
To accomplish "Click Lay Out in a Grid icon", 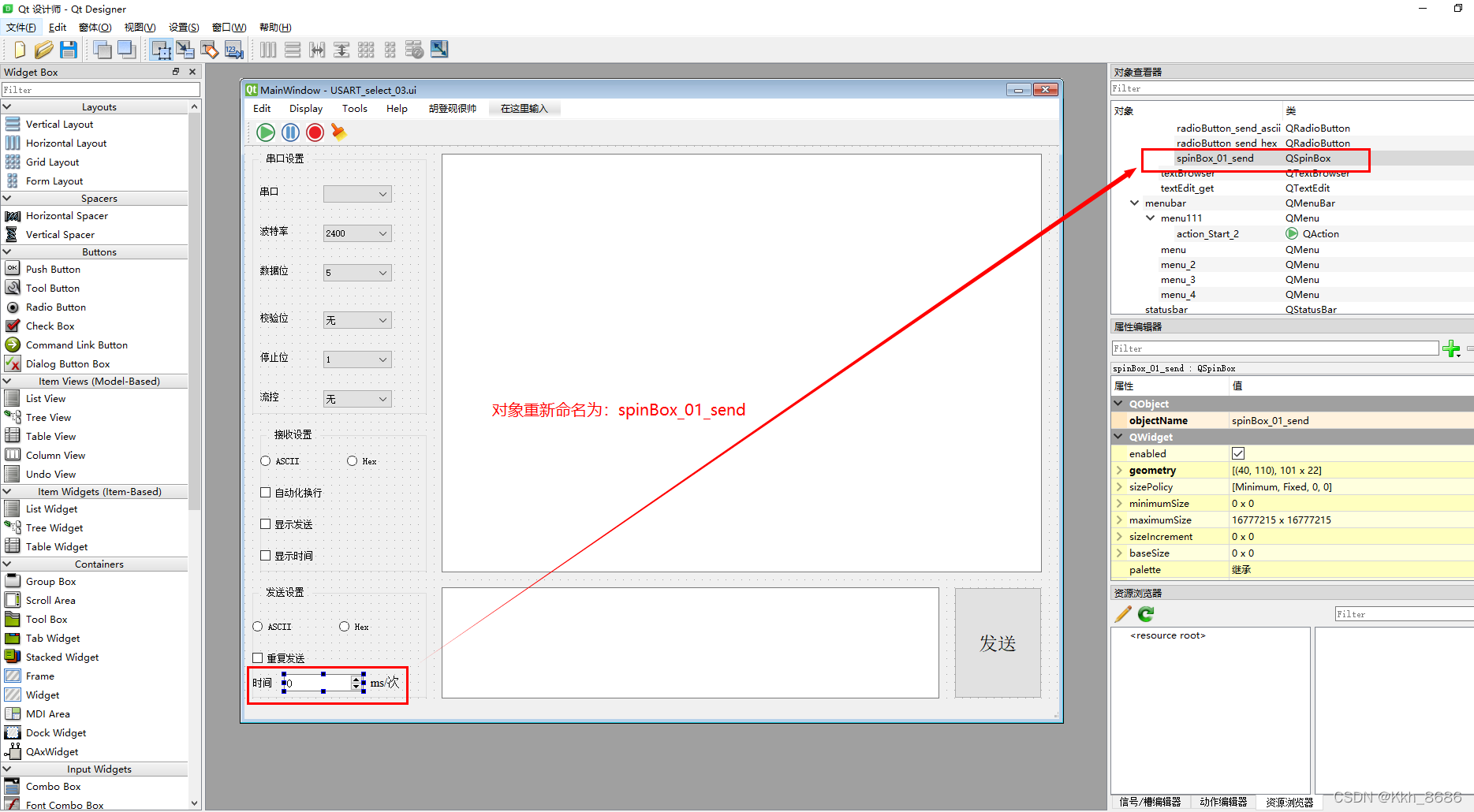I will coord(366,50).
